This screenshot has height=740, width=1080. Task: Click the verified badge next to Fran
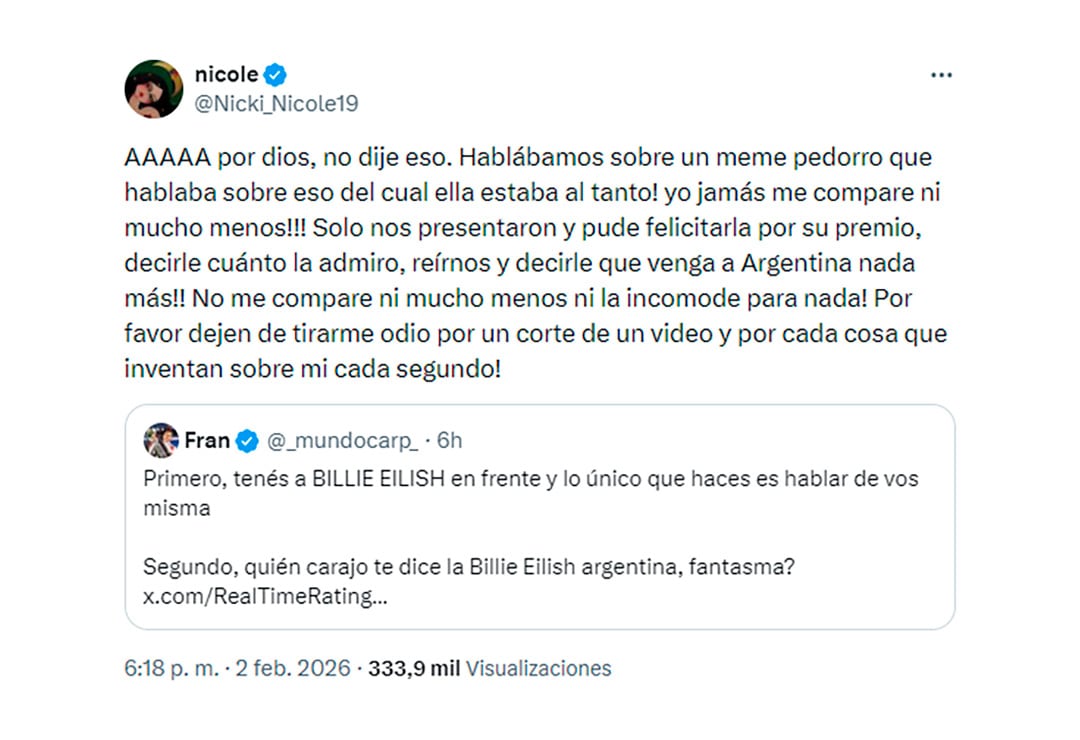(x=247, y=438)
